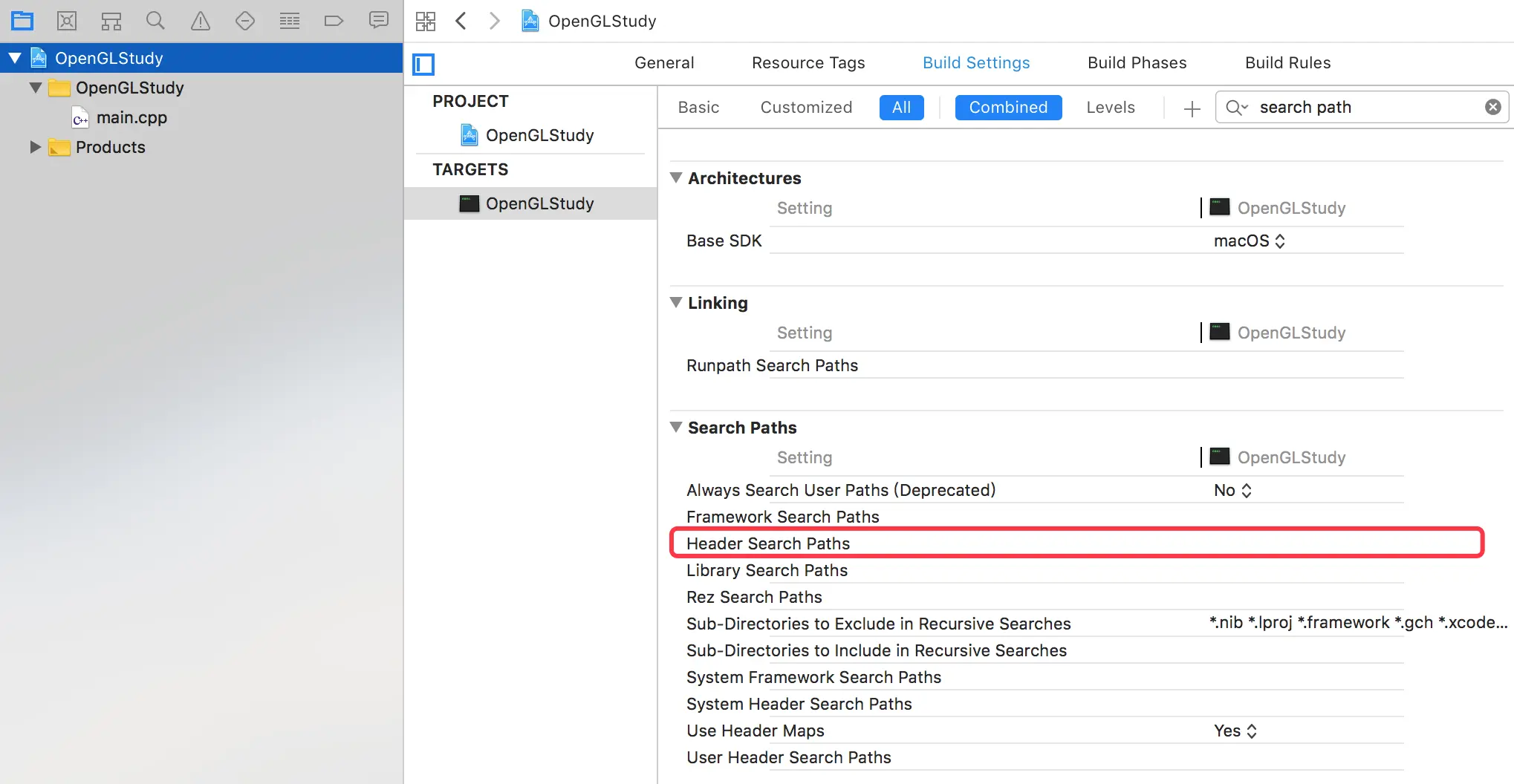This screenshot has height=784, width=1514.
Task: Open the Breakpoint navigator
Action: pyautogui.click(x=334, y=21)
